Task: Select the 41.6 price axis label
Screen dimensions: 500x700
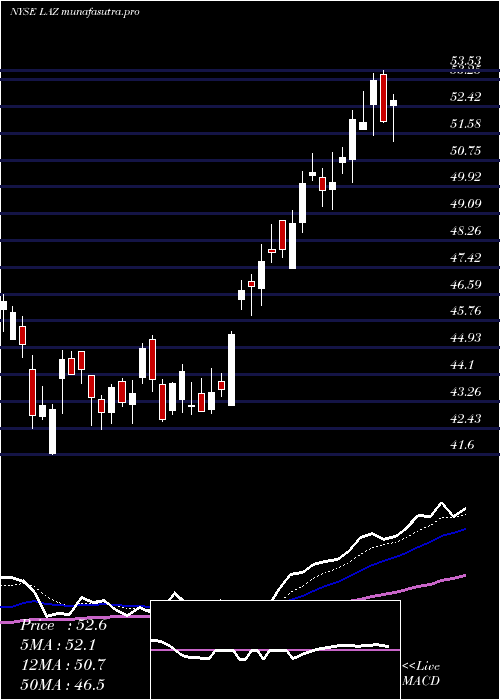Action: [x=462, y=445]
